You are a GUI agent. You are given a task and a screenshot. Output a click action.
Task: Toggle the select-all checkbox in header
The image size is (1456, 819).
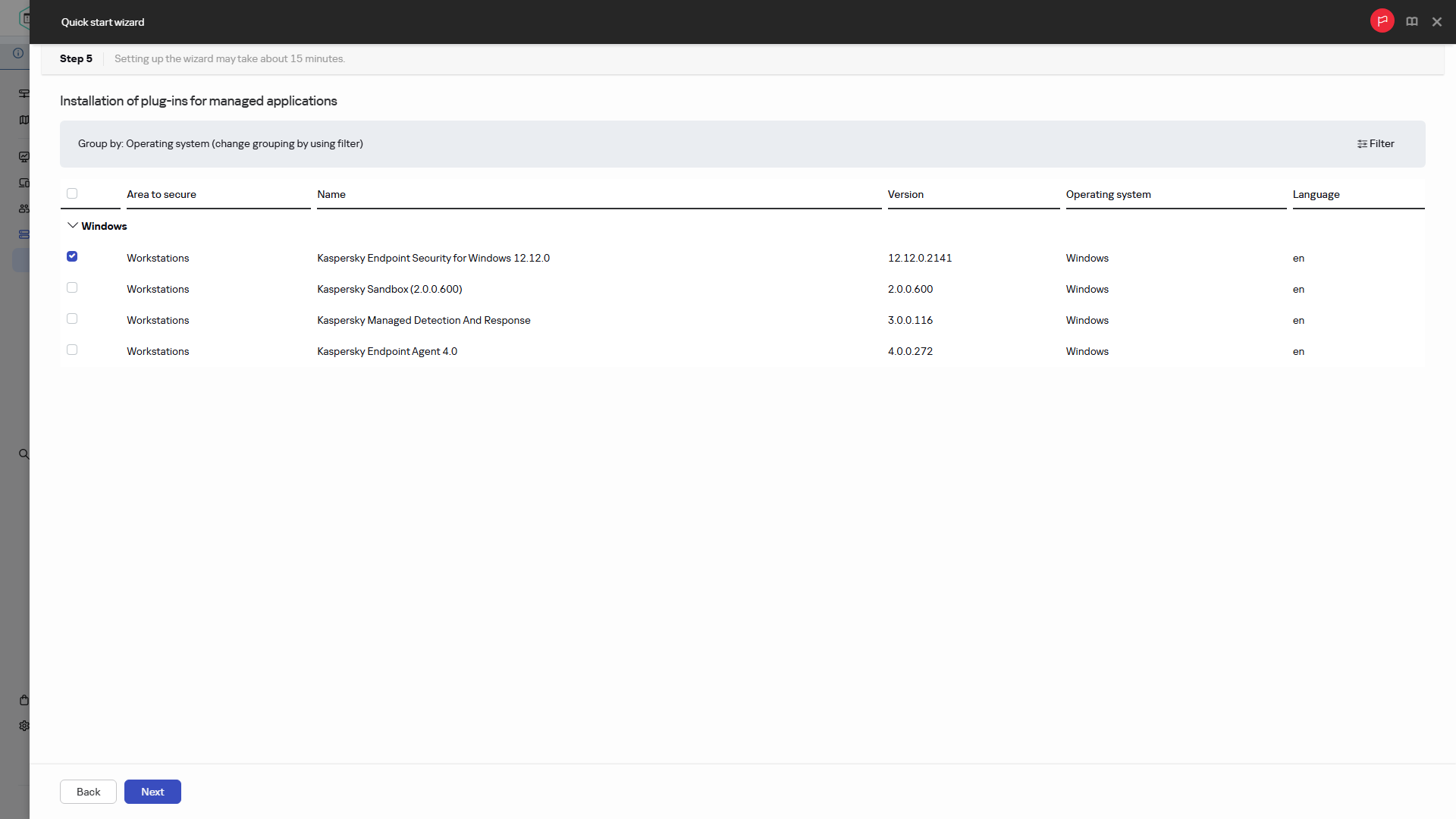tap(72, 193)
